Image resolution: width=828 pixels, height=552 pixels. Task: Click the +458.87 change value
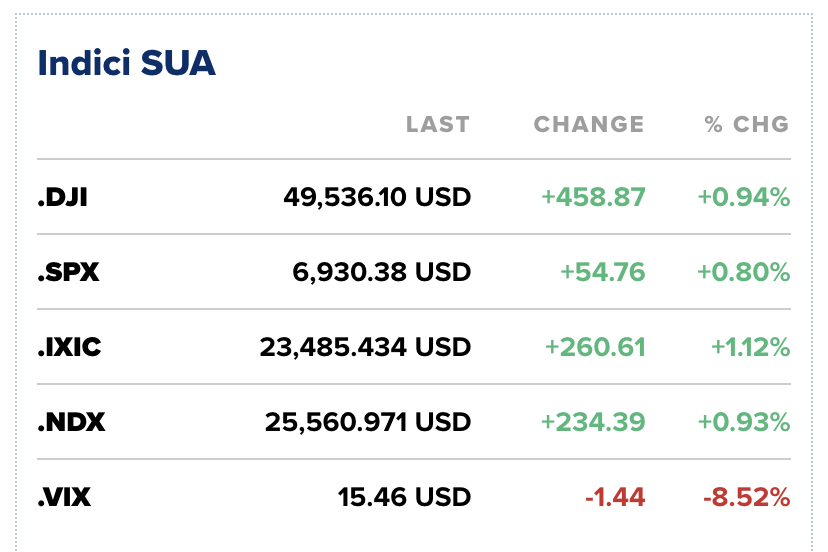tap(594, 197)
